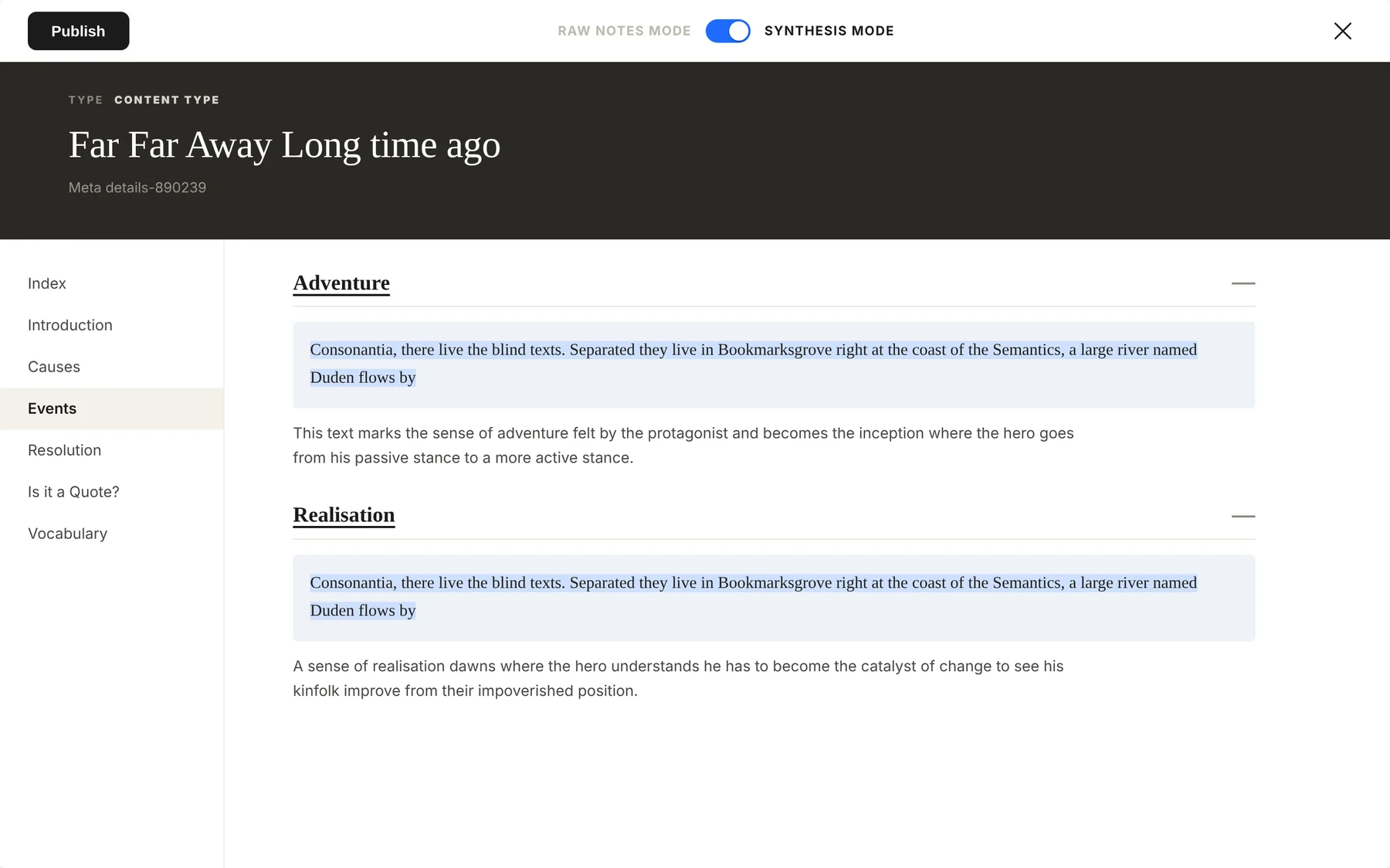Select the Events sidebar item
Image resolution: width=1390 pixels, height=868 pixels.
click(112, 409)
